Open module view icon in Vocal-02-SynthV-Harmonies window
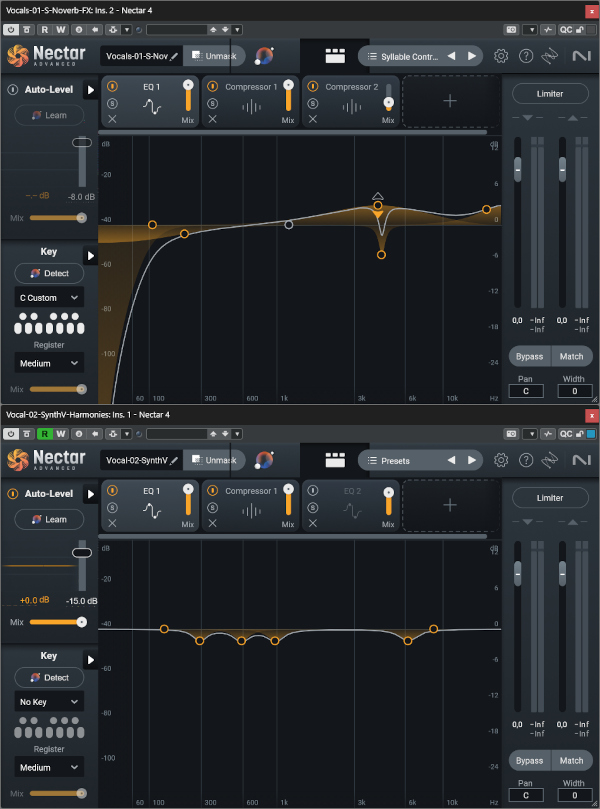 pyautogui.click(x=335, y=460)
